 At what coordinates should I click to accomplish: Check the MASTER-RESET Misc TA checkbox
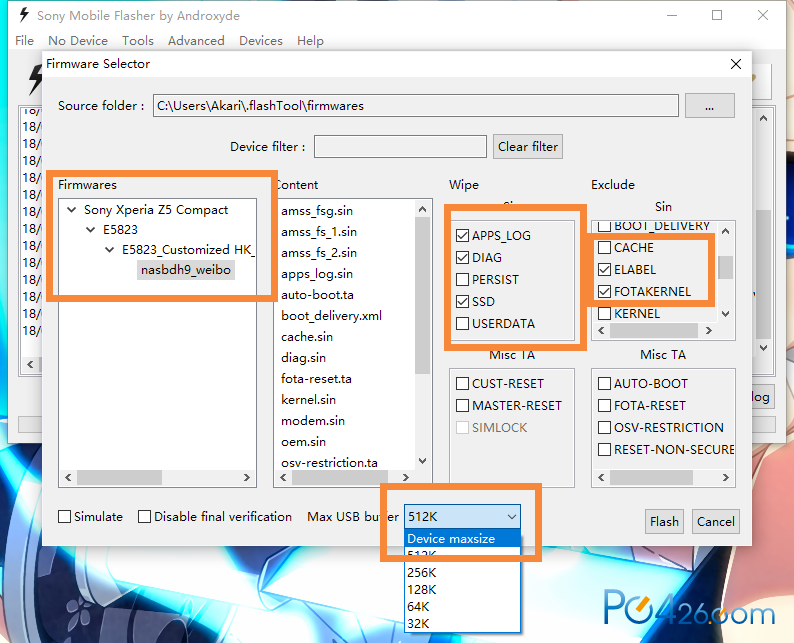pyautogui.click(x=462, y=406)
